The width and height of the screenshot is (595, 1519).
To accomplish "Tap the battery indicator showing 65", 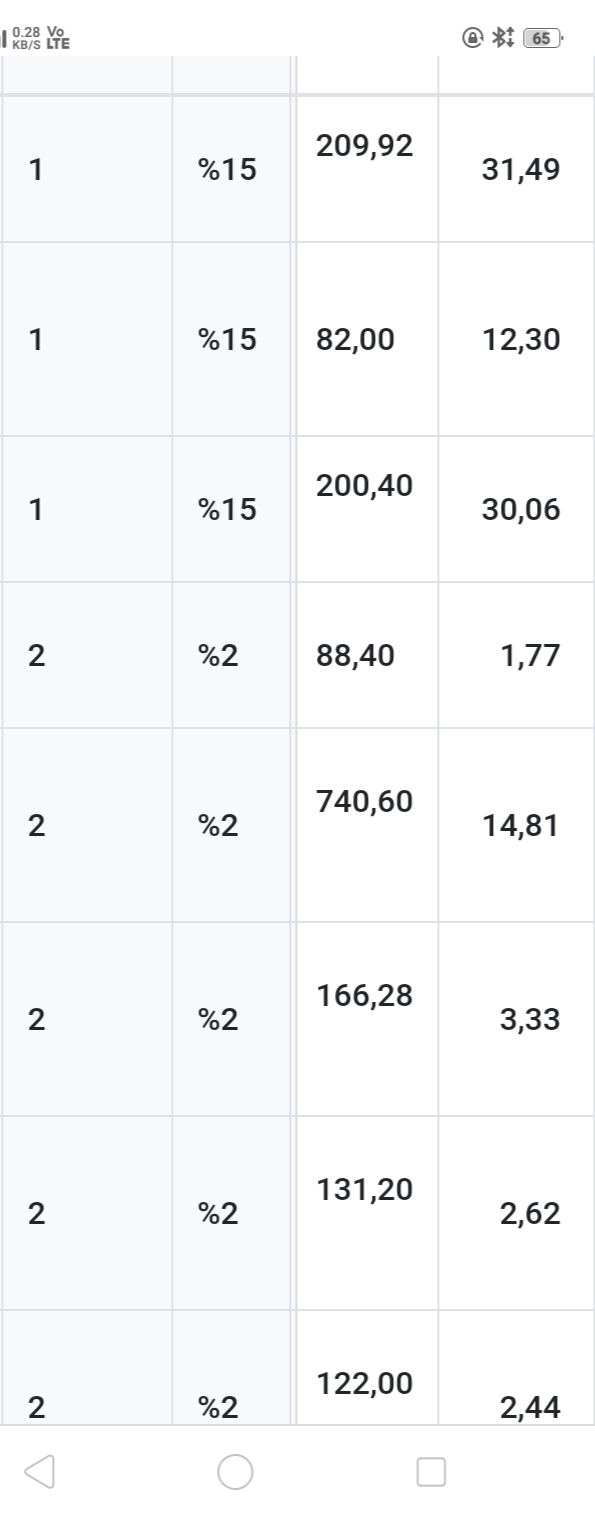I will [x=543, y=38].
